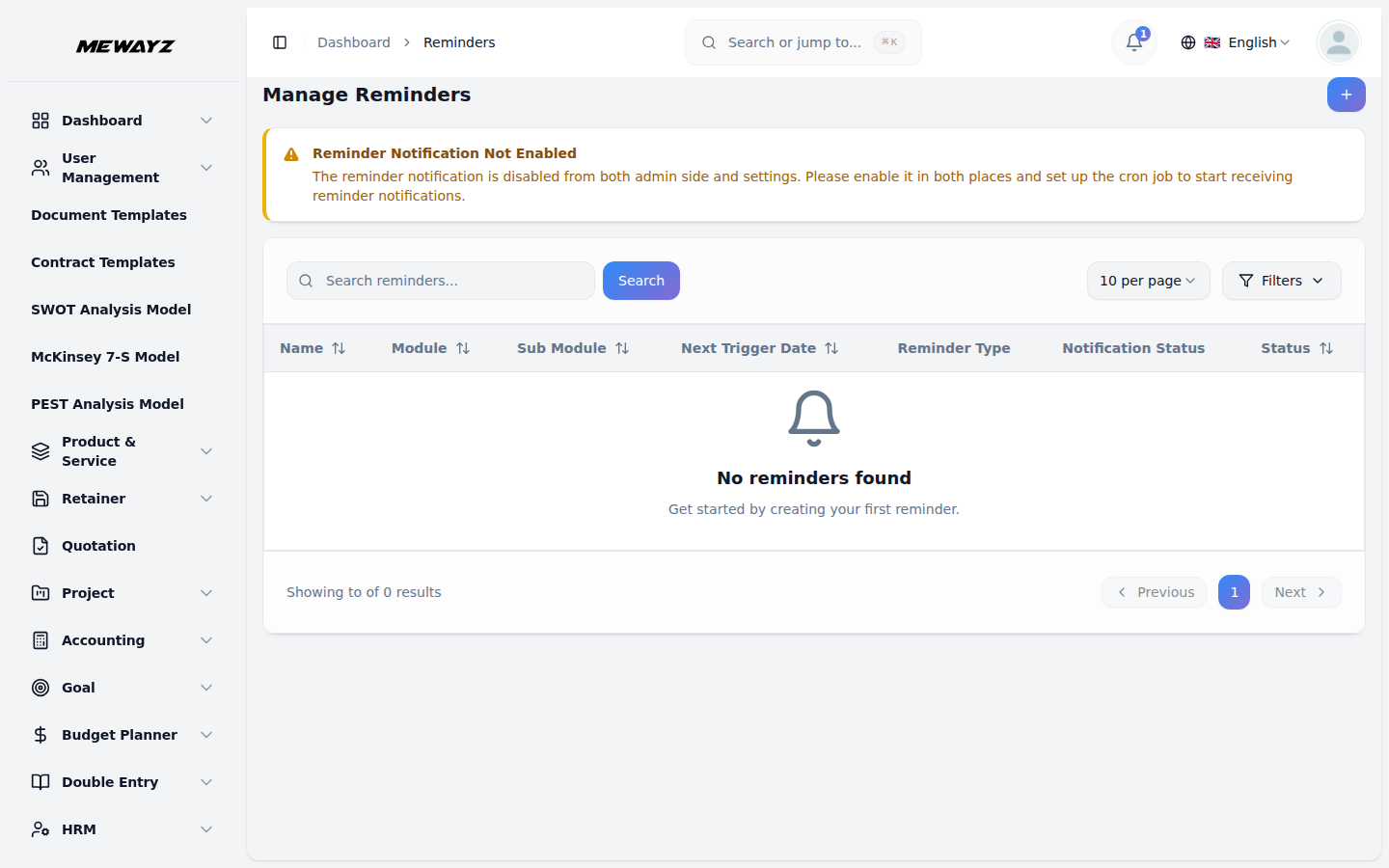The height and width of the screenshot is (868, 1389).
Task: Click the large empty-state bell icon
Action: tap(814, 419)
